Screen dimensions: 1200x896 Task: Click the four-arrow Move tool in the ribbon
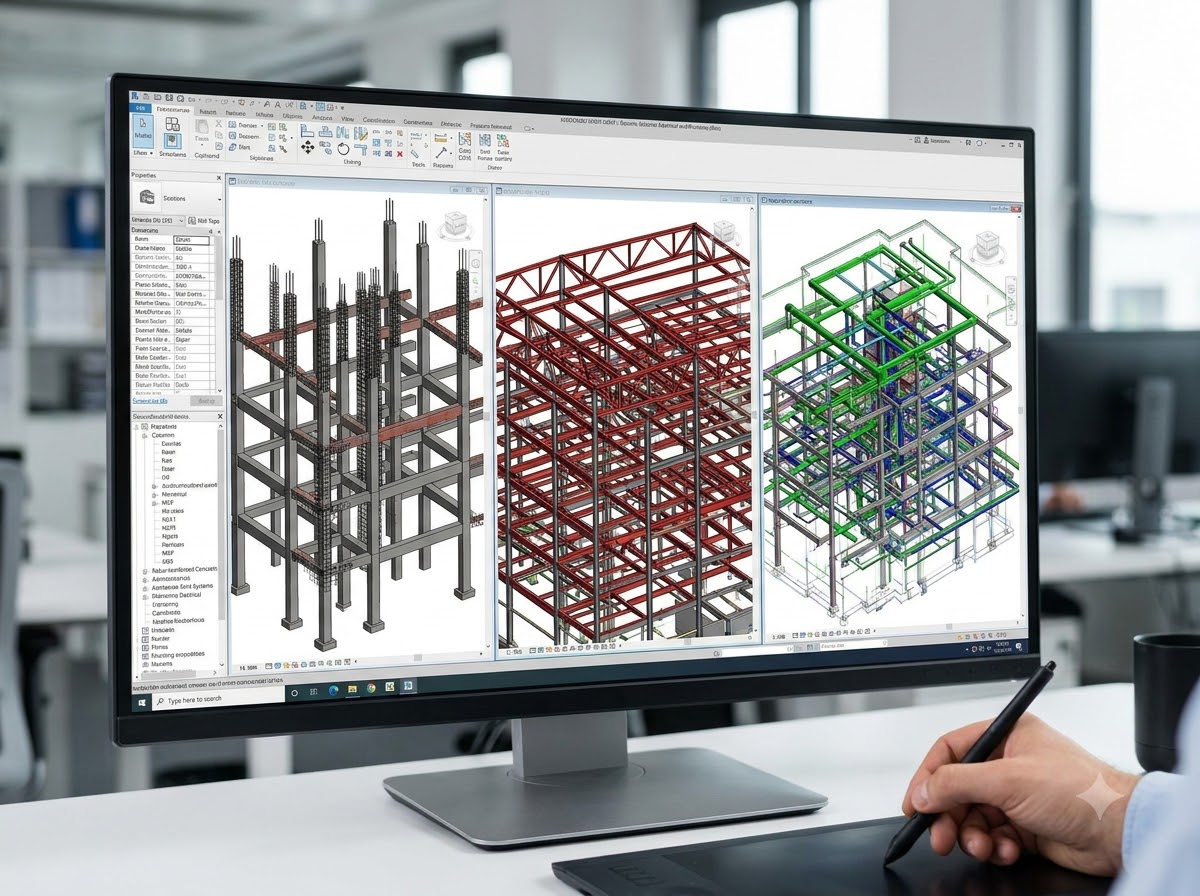click(x=308, y=147)
